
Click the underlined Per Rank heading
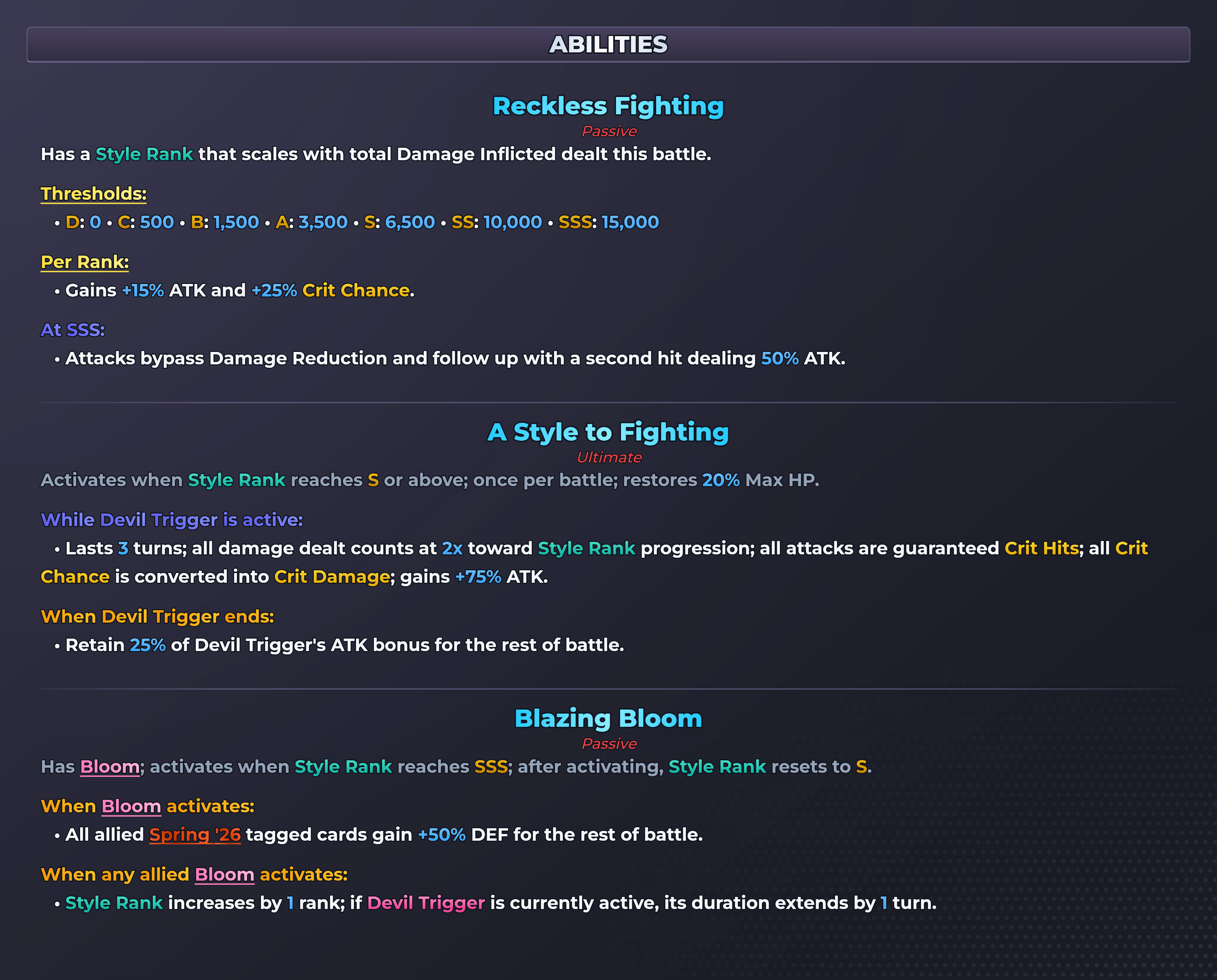coord(85,262)
